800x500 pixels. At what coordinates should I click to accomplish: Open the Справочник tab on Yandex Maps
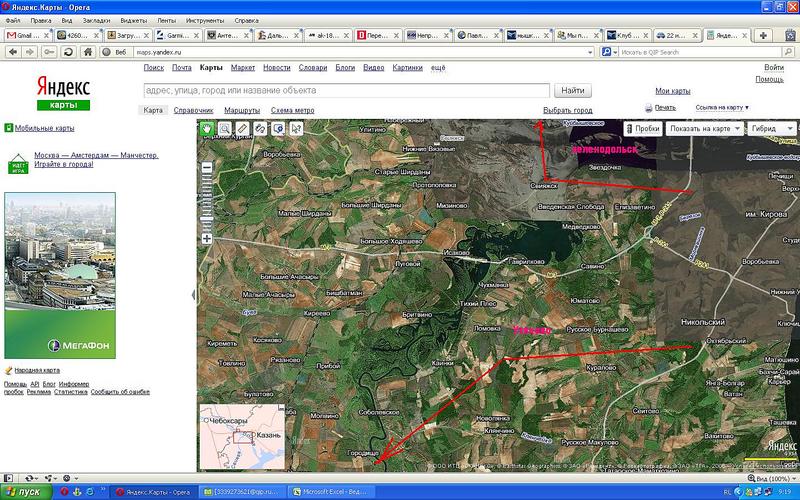coord(193,110)
